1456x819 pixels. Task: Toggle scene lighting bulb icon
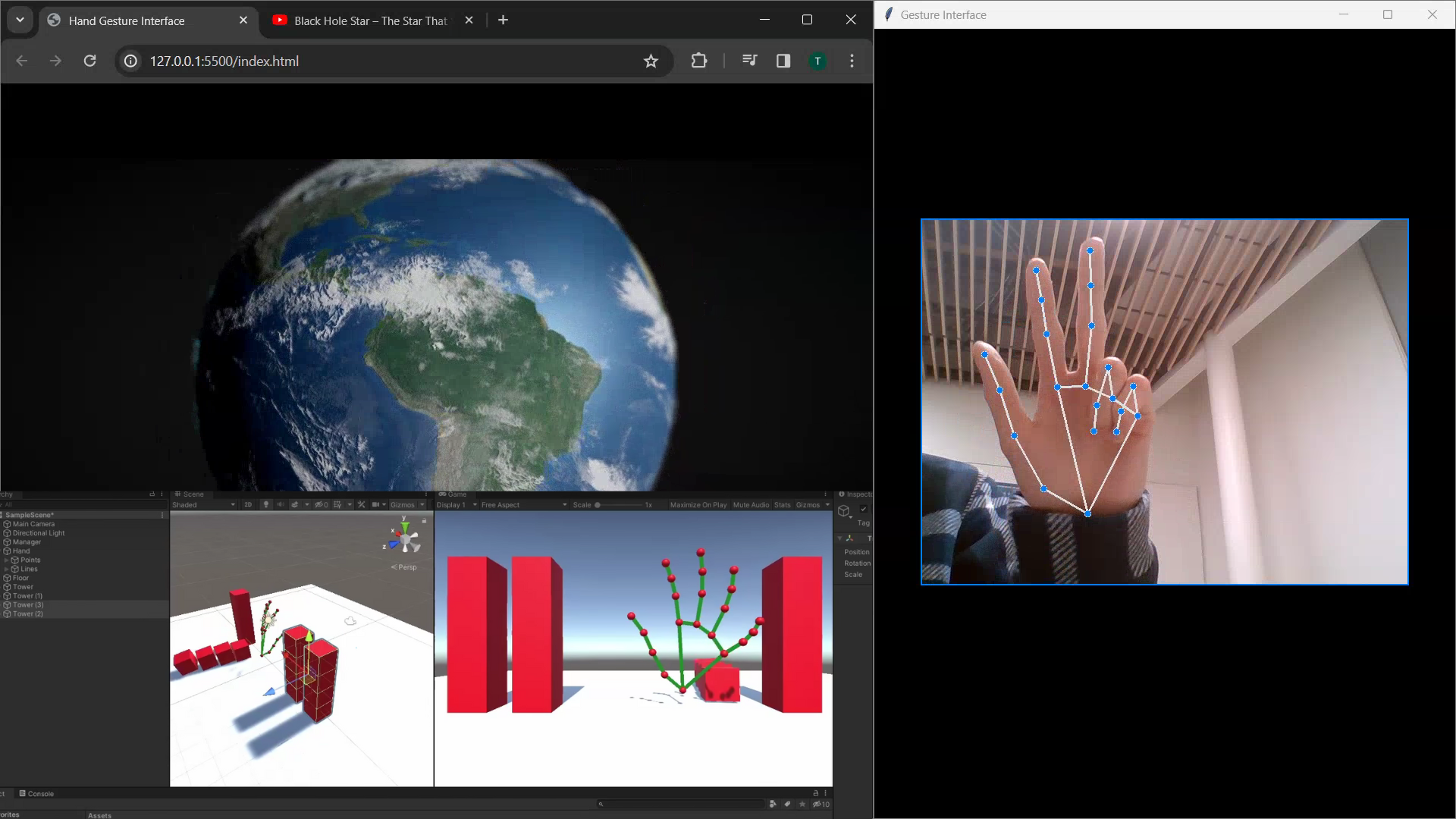click(265, 505)
